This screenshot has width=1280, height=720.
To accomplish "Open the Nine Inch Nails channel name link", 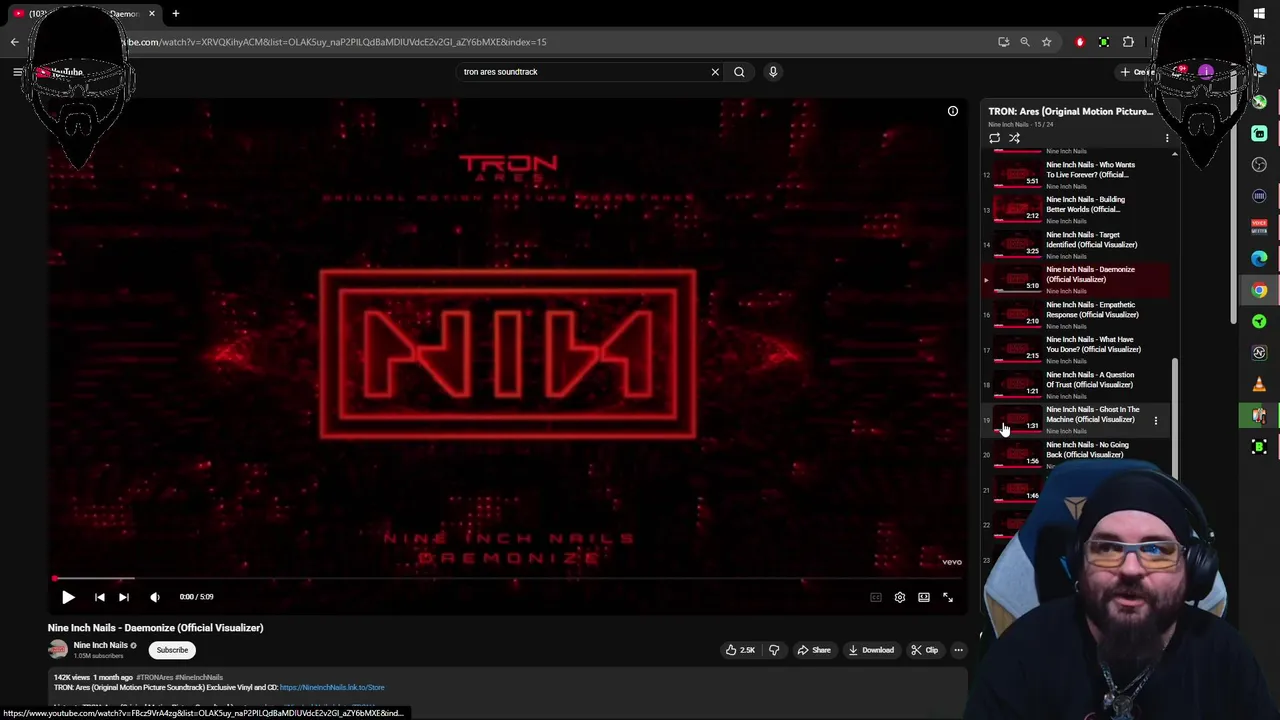I will pos(100,645).
